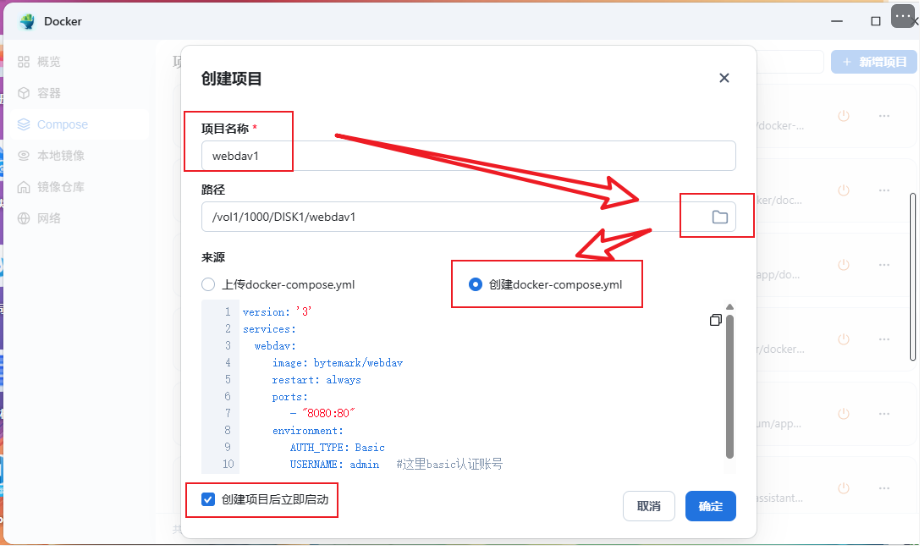Viewport: 920px width, 546px height.
Task: Click the 网络 globe icon
Action: (23, 218)
